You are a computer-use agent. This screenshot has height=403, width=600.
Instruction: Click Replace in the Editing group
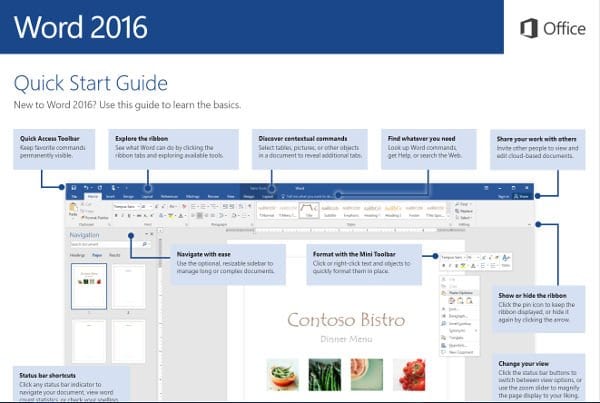pos(464,211)
